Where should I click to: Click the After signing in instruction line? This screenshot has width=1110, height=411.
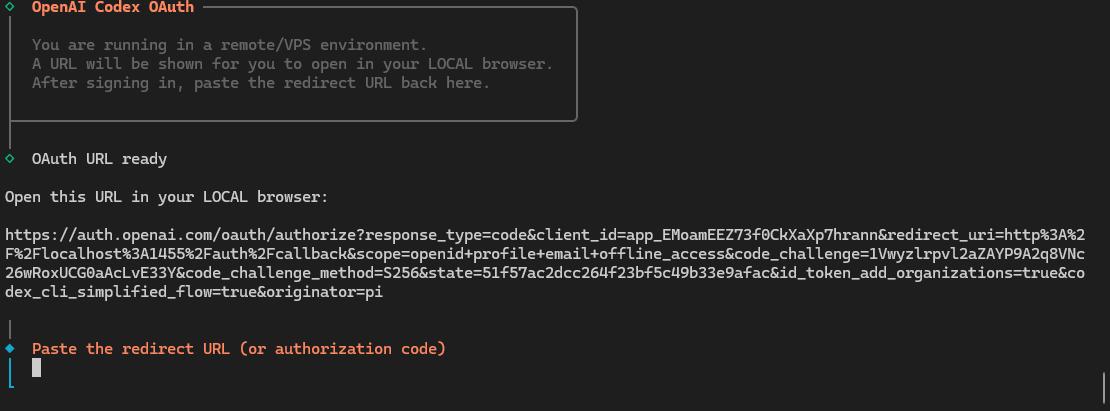click(260, 83)
